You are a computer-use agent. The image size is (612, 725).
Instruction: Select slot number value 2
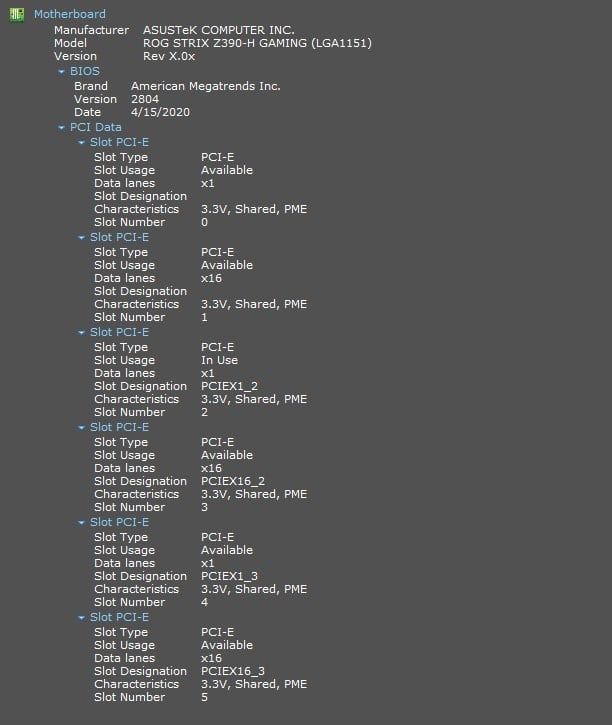(x=204, y=412)
